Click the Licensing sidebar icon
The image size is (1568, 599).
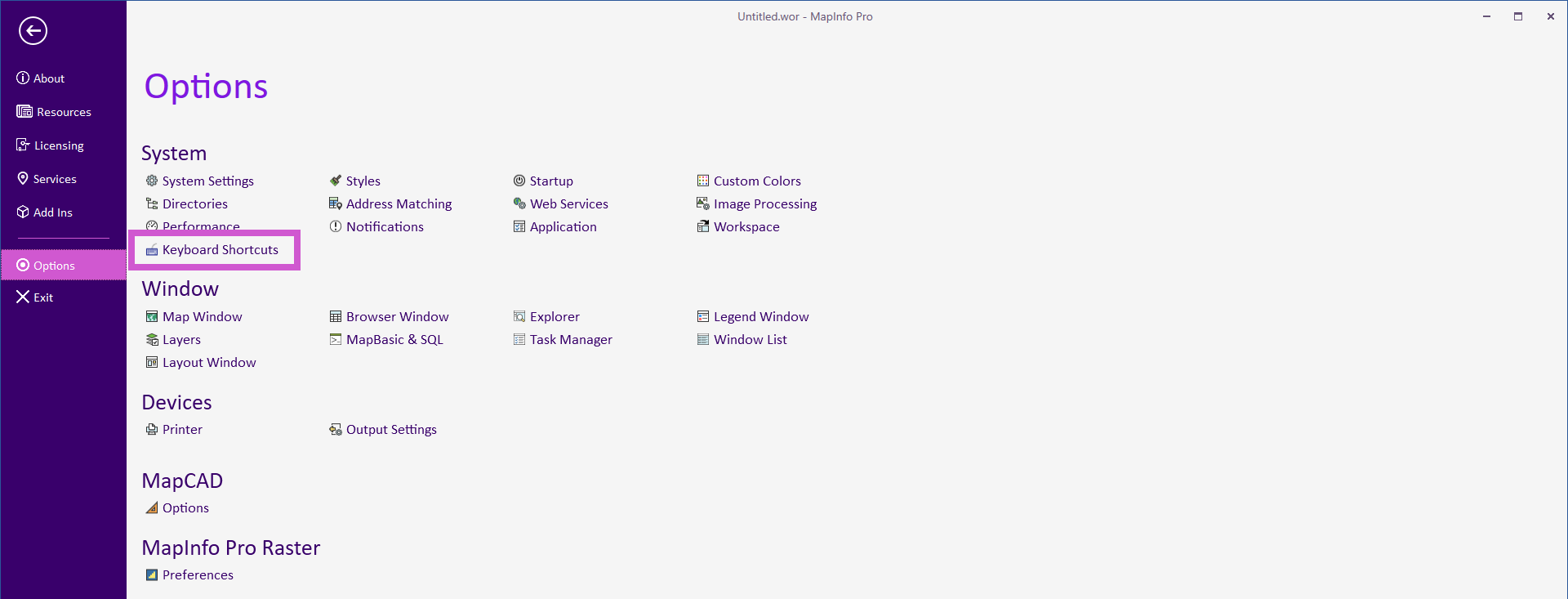[23, 145]
